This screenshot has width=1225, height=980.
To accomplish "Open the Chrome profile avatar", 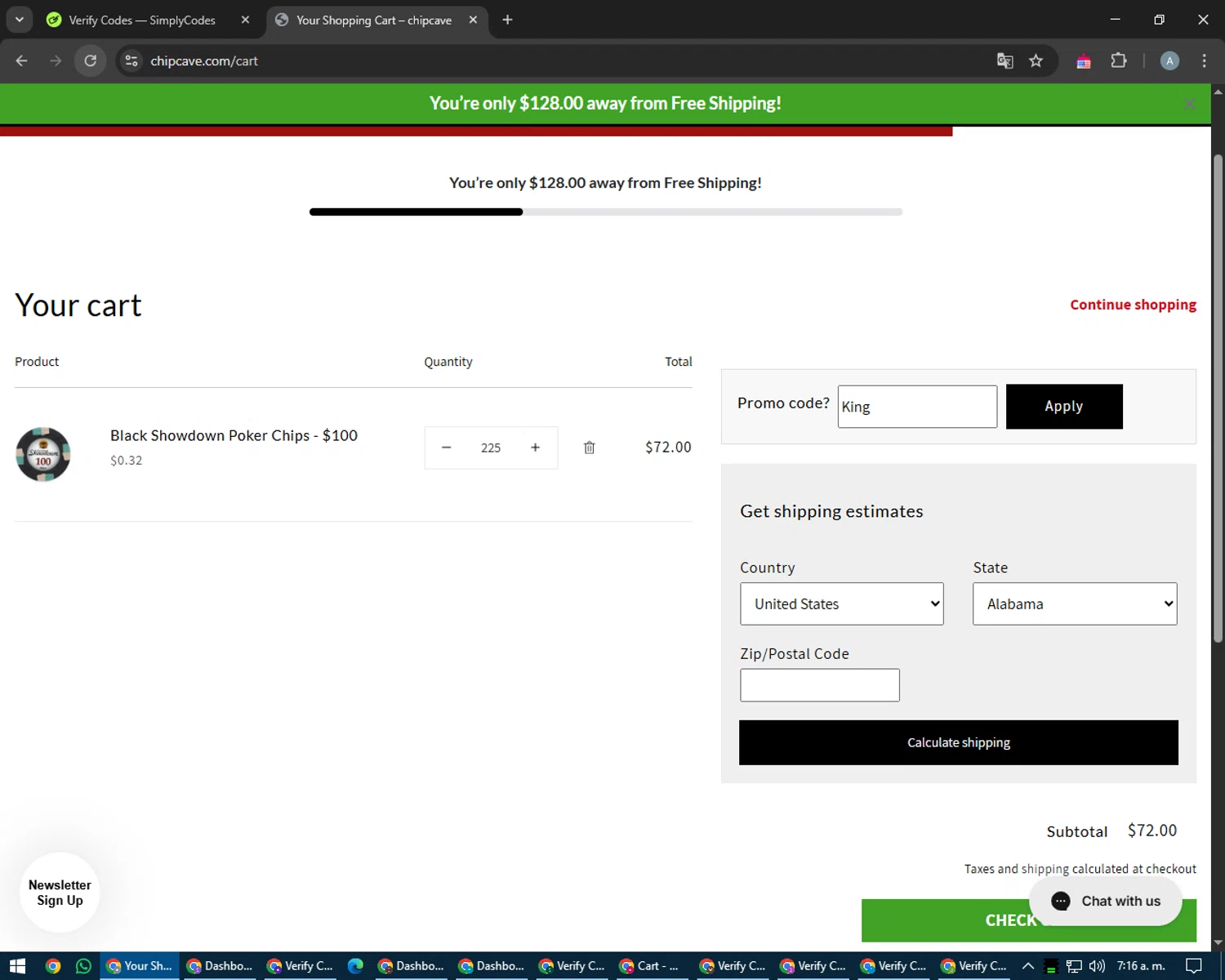I will point(1169,60).
